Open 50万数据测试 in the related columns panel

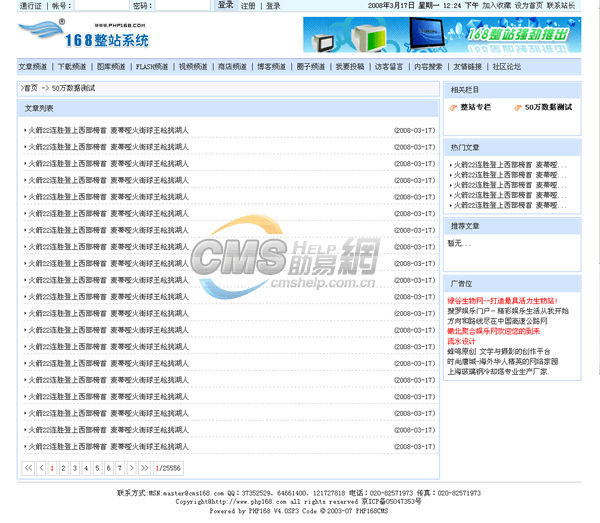click(x=548, y=107)
